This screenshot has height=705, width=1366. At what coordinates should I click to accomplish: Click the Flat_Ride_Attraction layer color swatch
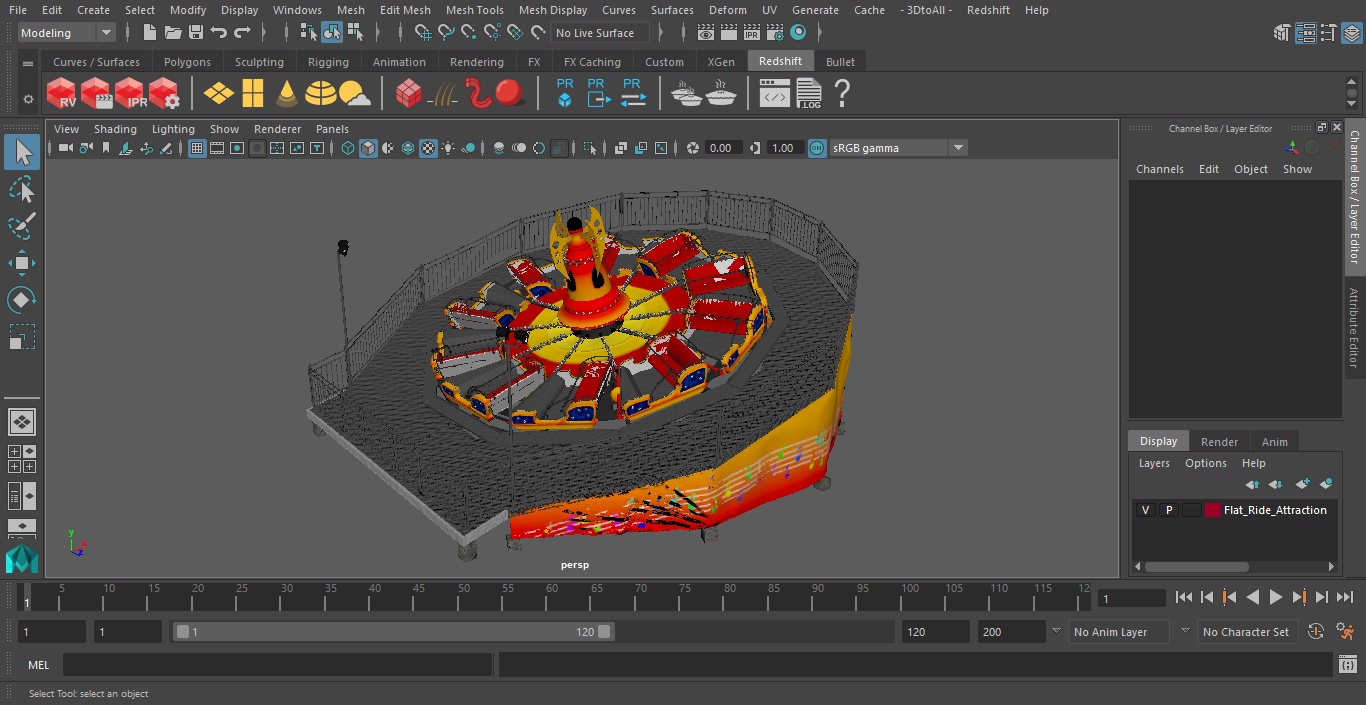(1213, 510)
